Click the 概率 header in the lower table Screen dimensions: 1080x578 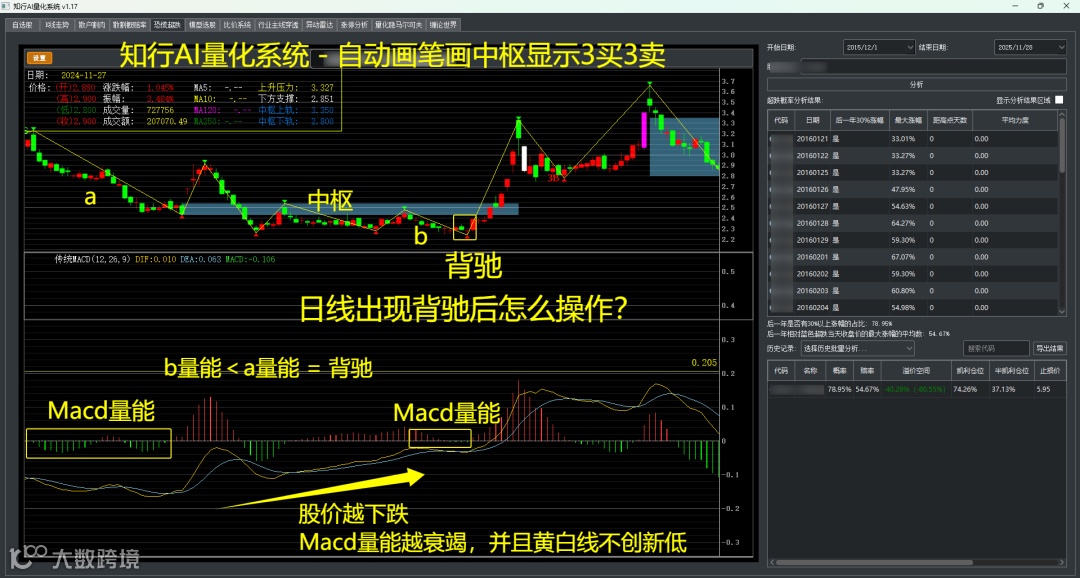click(x=839, y=370)
